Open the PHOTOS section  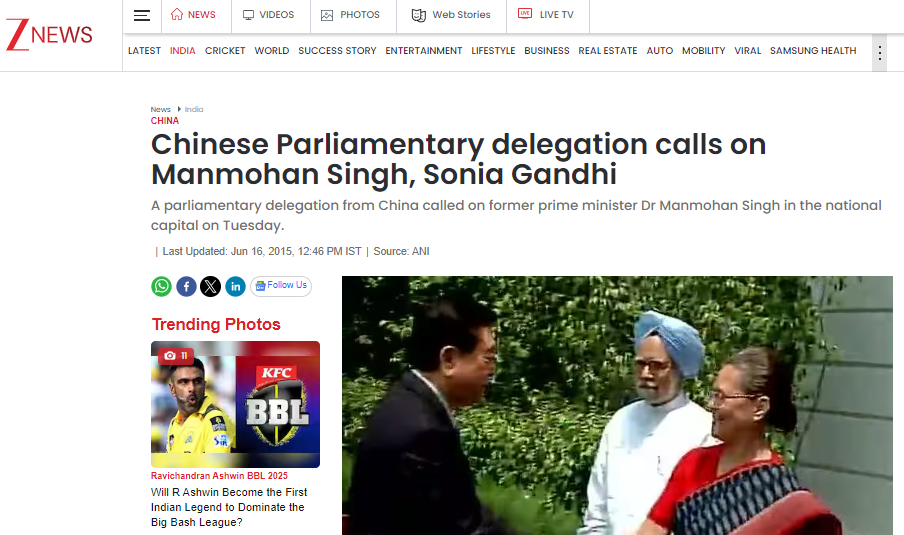(351, 15)
